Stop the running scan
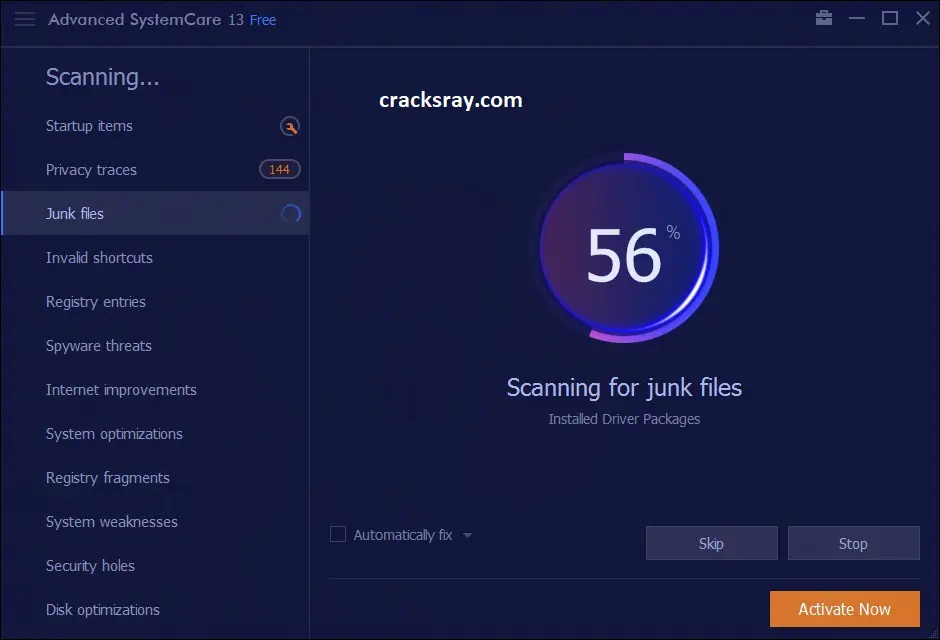940x640 pixels. (854, 544)
